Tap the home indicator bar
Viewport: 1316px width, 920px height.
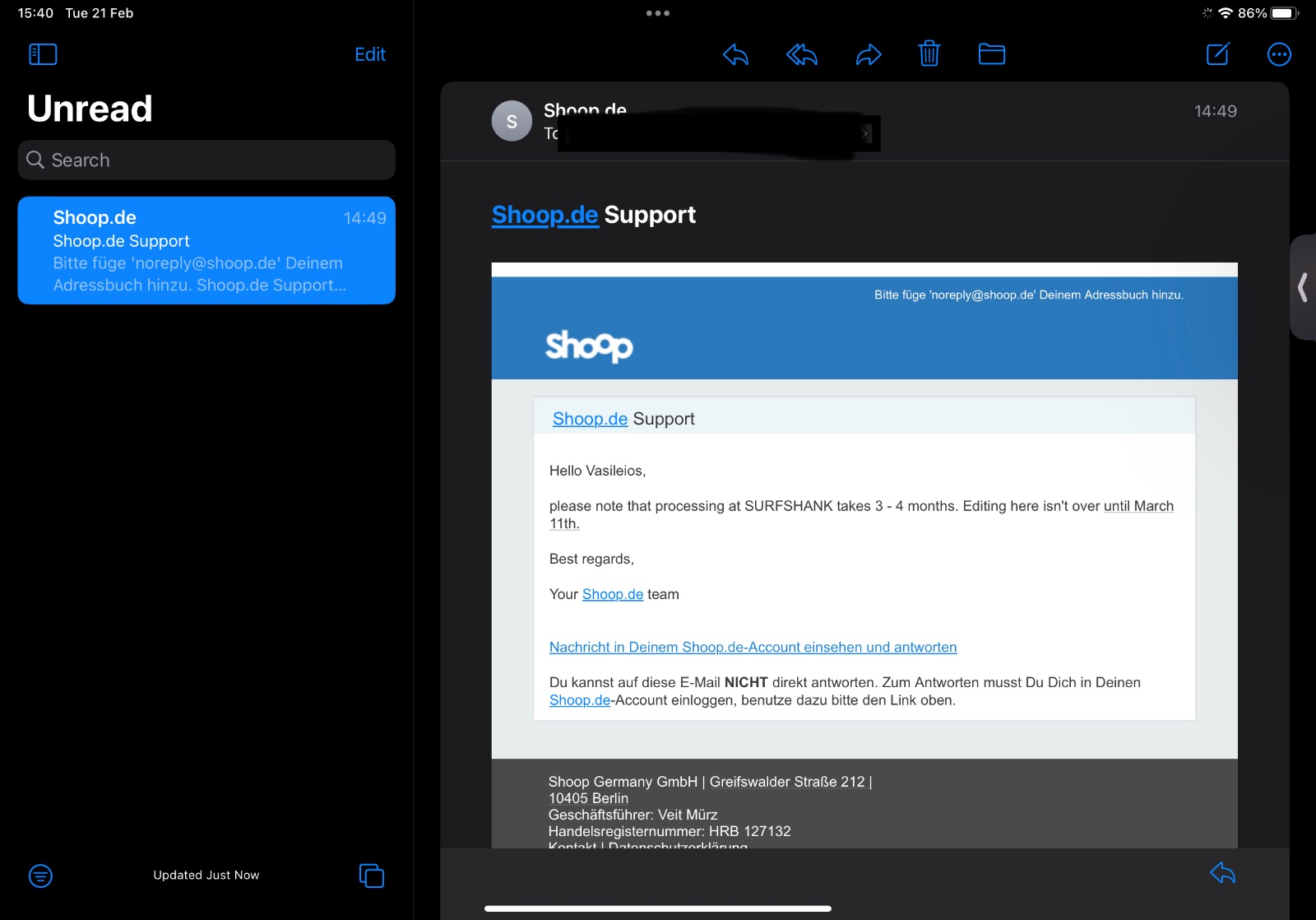(x=658, y=908)
